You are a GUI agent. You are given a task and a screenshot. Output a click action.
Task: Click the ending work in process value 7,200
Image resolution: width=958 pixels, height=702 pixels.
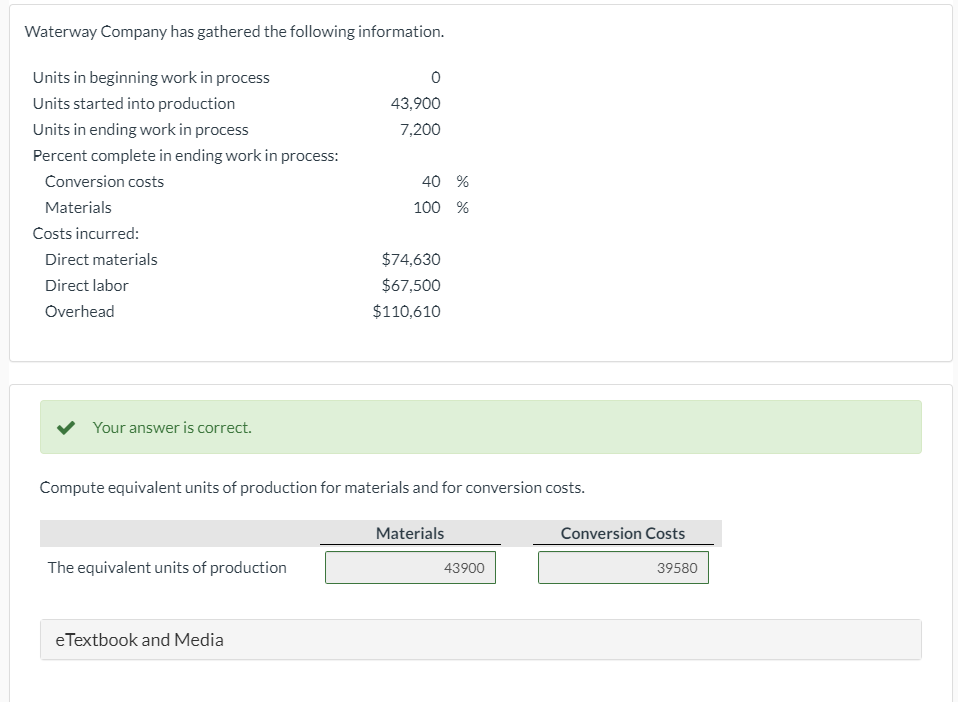click(420, 130)
